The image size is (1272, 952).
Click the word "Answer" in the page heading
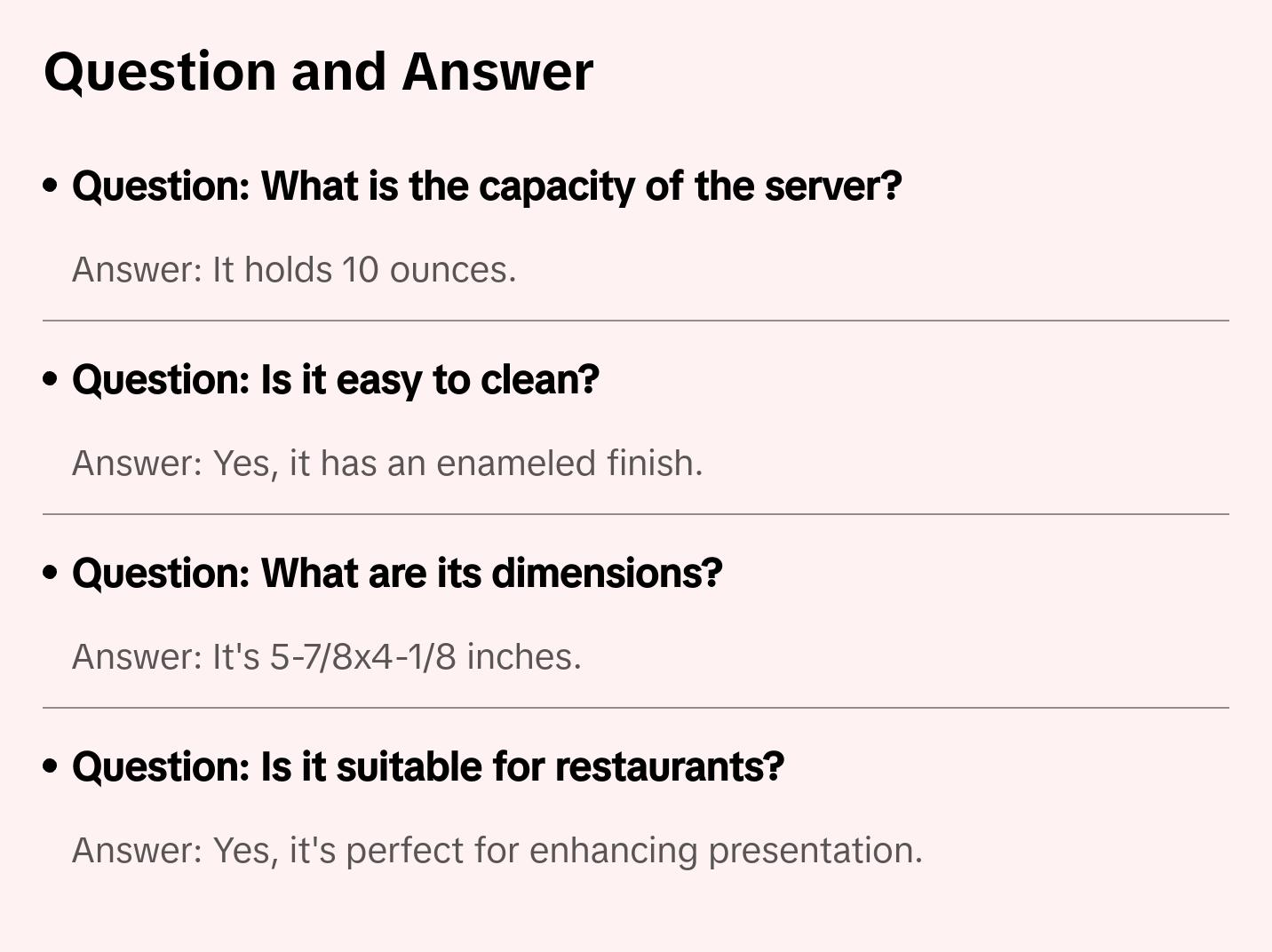(497, 71)
